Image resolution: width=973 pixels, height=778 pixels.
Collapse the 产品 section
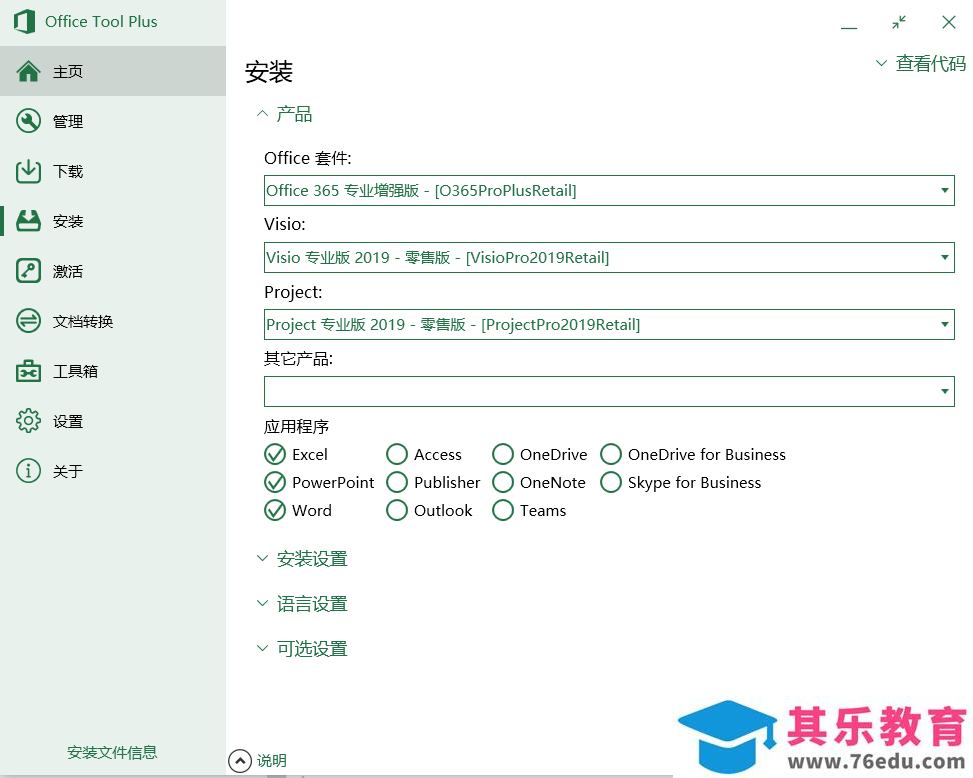284,114
